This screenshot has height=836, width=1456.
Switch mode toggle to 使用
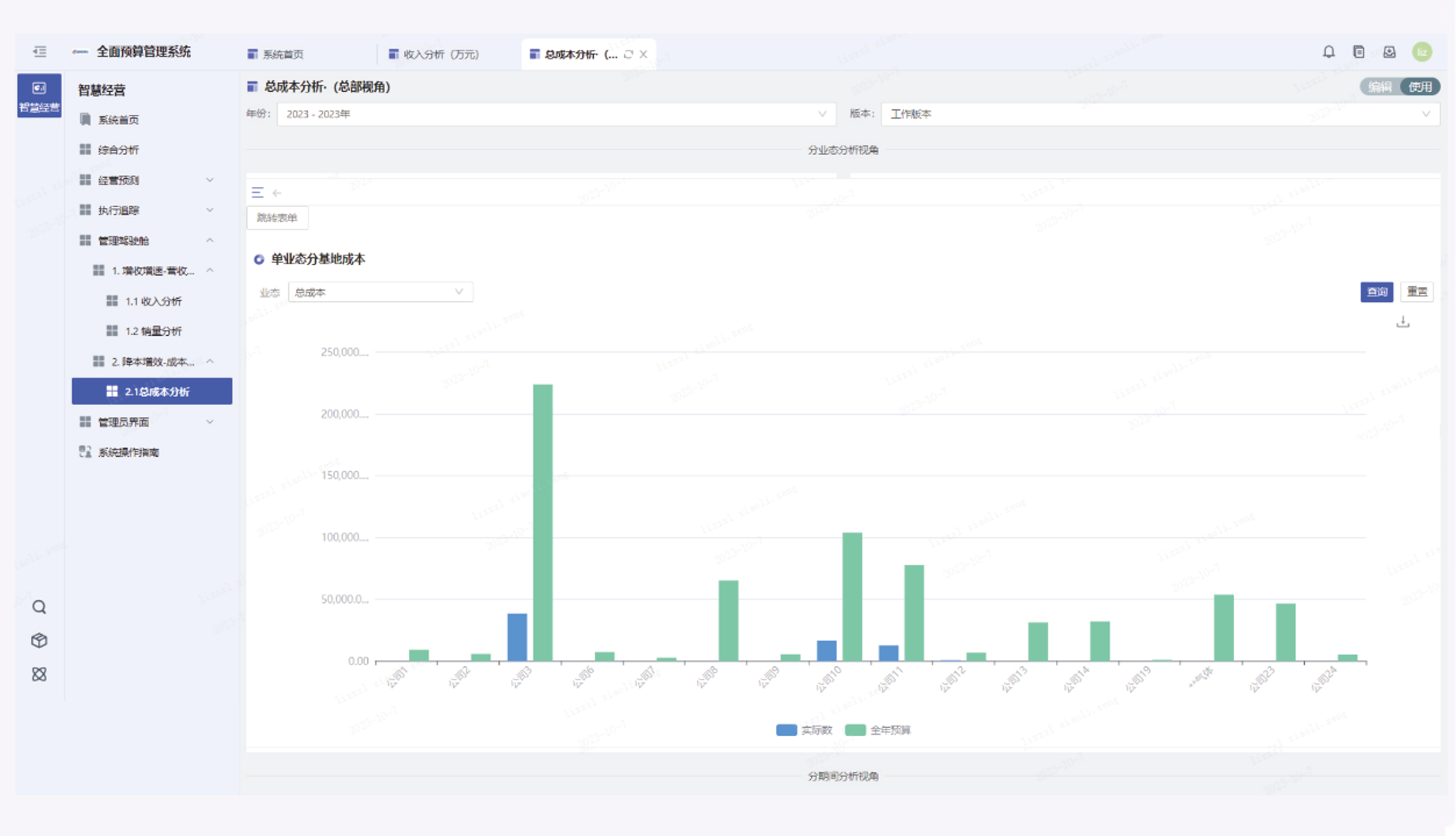[1420, 87]
